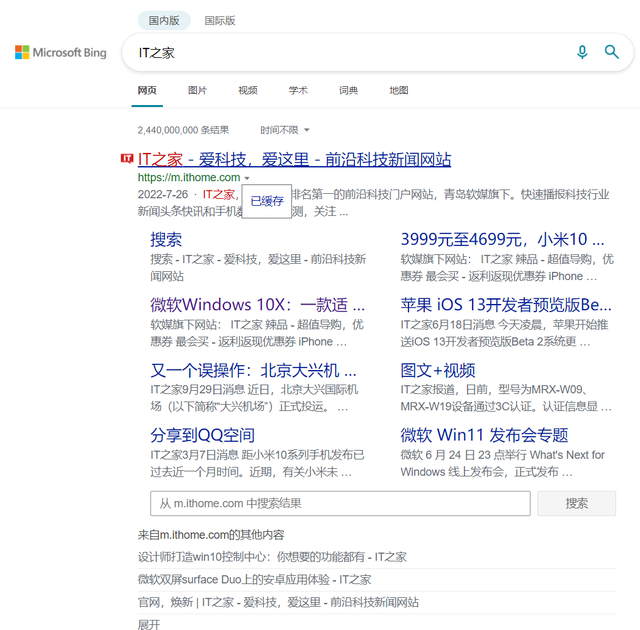Image resolution: width=640 pixels, height=630 pixels.
Task: Open the 苹果 iOS 13开发者预览版 sitelink
Action: [x=506, y=305]
